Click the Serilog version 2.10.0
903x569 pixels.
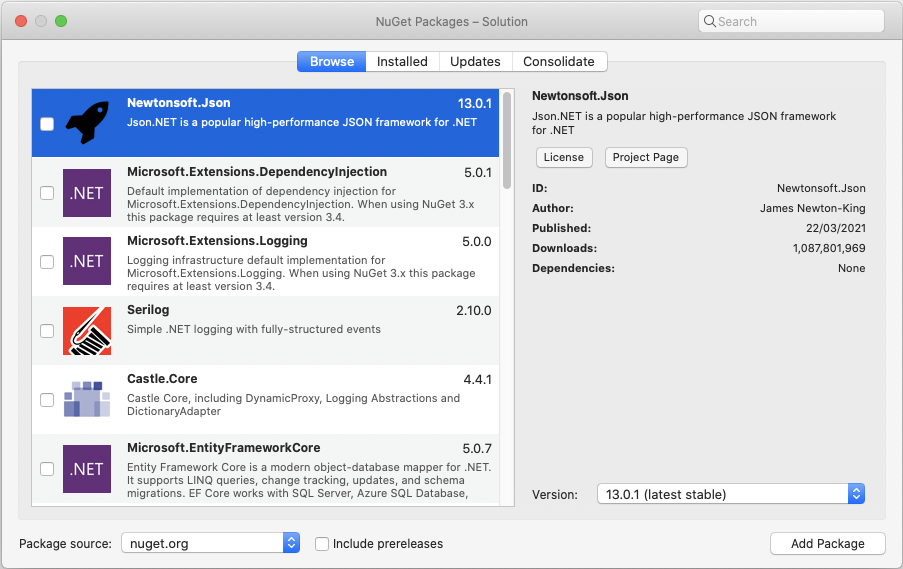pos(473,311)
